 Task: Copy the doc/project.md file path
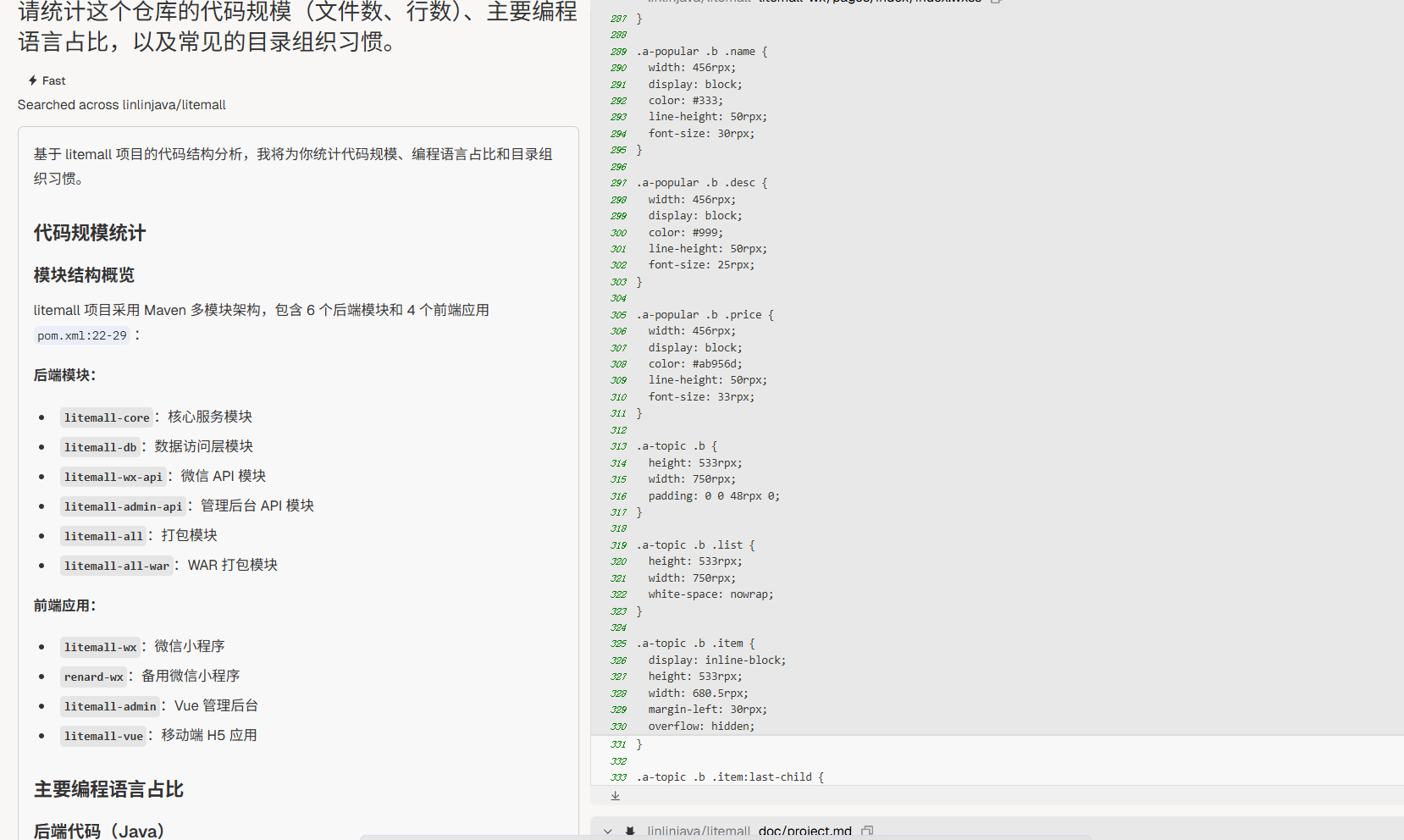point(867,832)
